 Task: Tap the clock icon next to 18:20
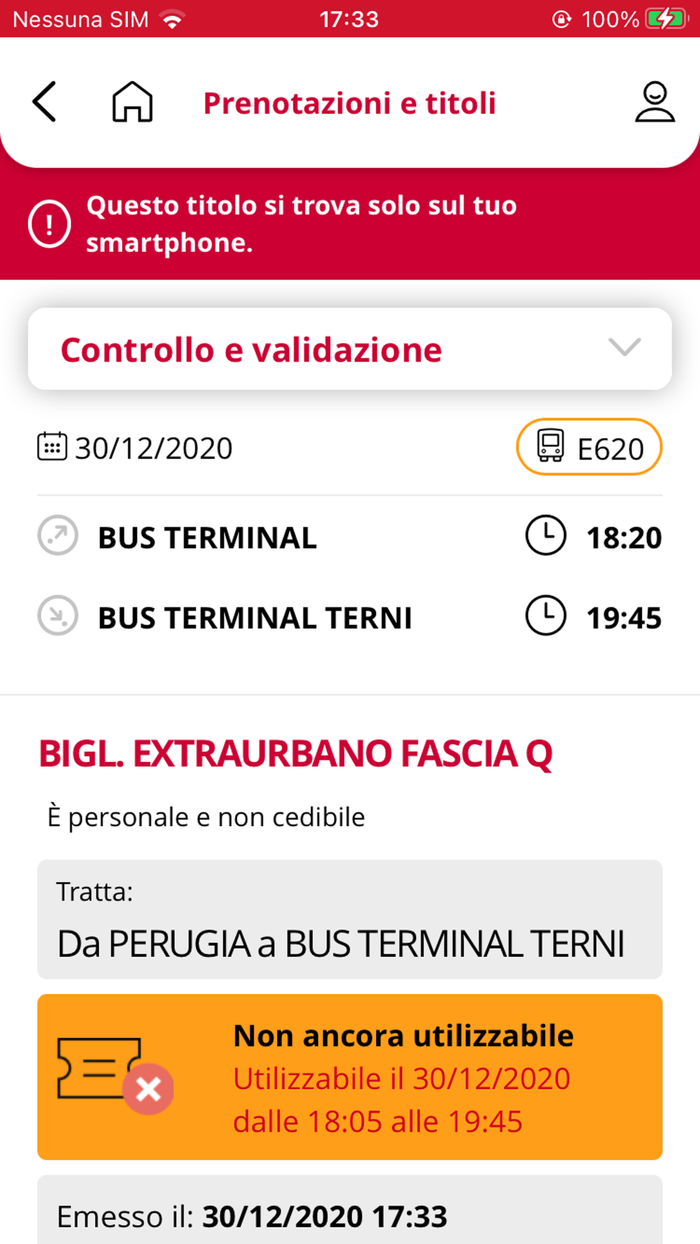(545, 537)
